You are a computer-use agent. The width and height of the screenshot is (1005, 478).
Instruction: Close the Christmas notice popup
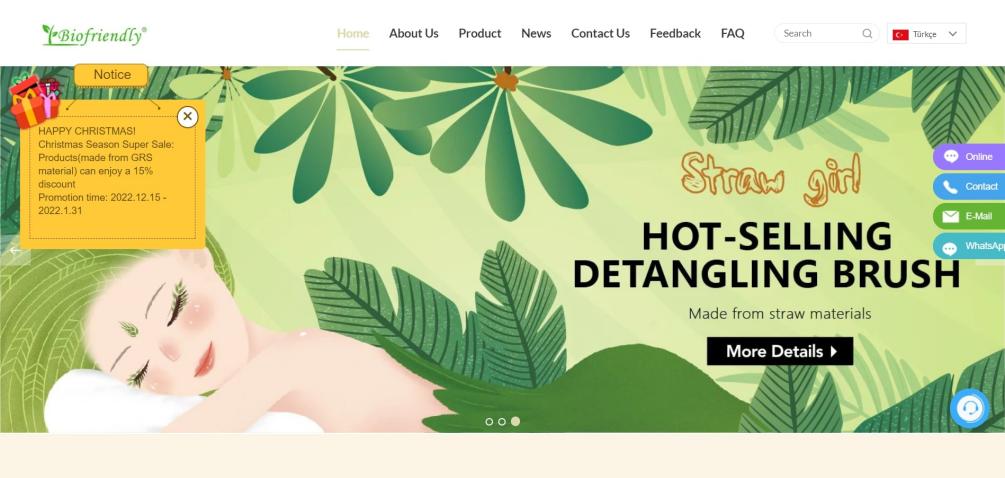click(x=187, y=117)
